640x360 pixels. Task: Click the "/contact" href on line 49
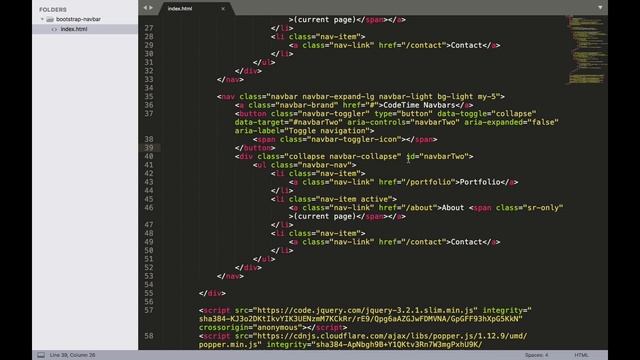coord(424,242)
